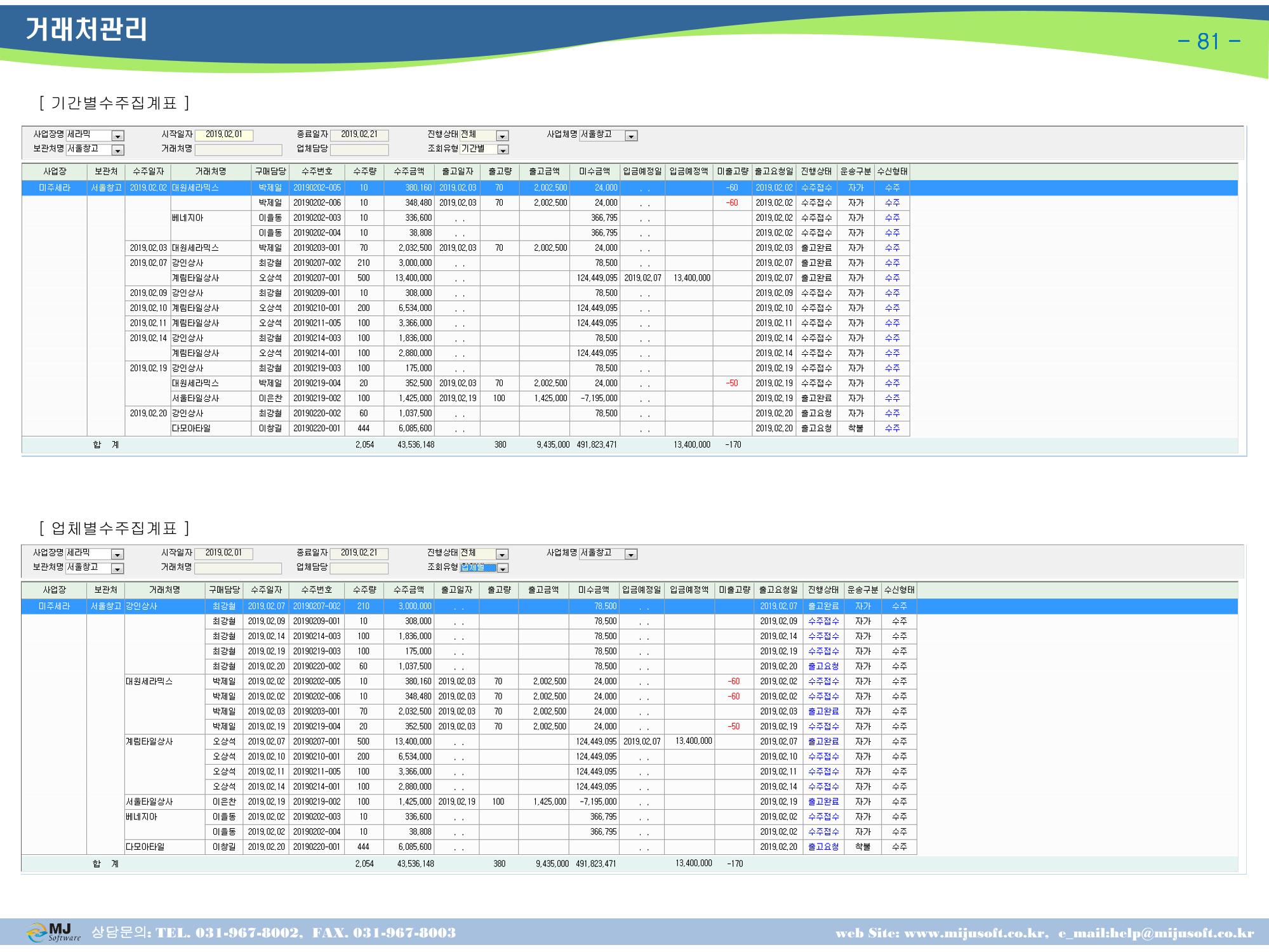Click 미수금액 column header in 기간별 table
This screenshot has width=1269, height=952.
click(594, 172)
